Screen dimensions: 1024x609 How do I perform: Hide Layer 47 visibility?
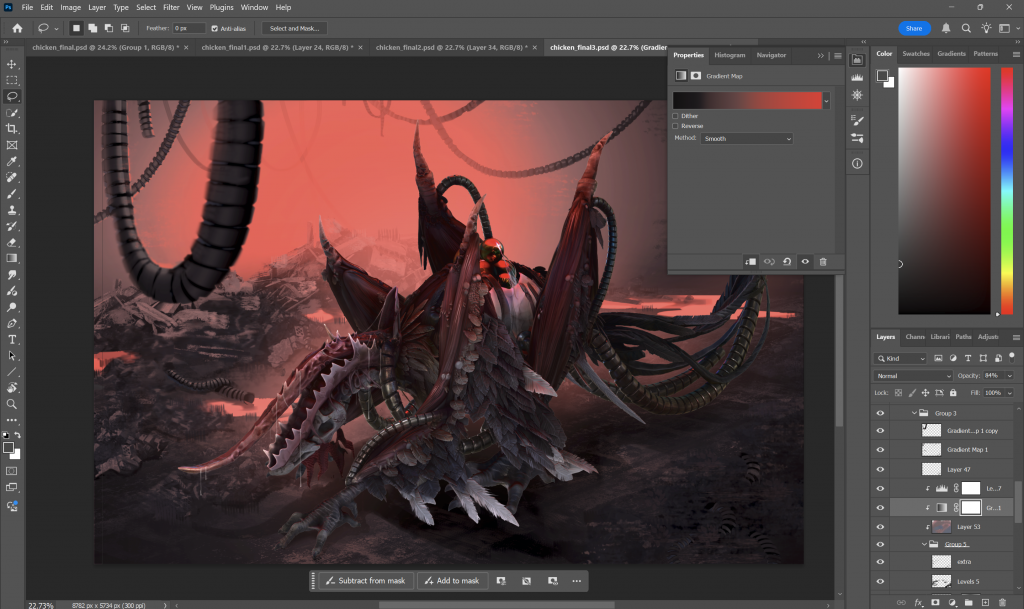880,469
